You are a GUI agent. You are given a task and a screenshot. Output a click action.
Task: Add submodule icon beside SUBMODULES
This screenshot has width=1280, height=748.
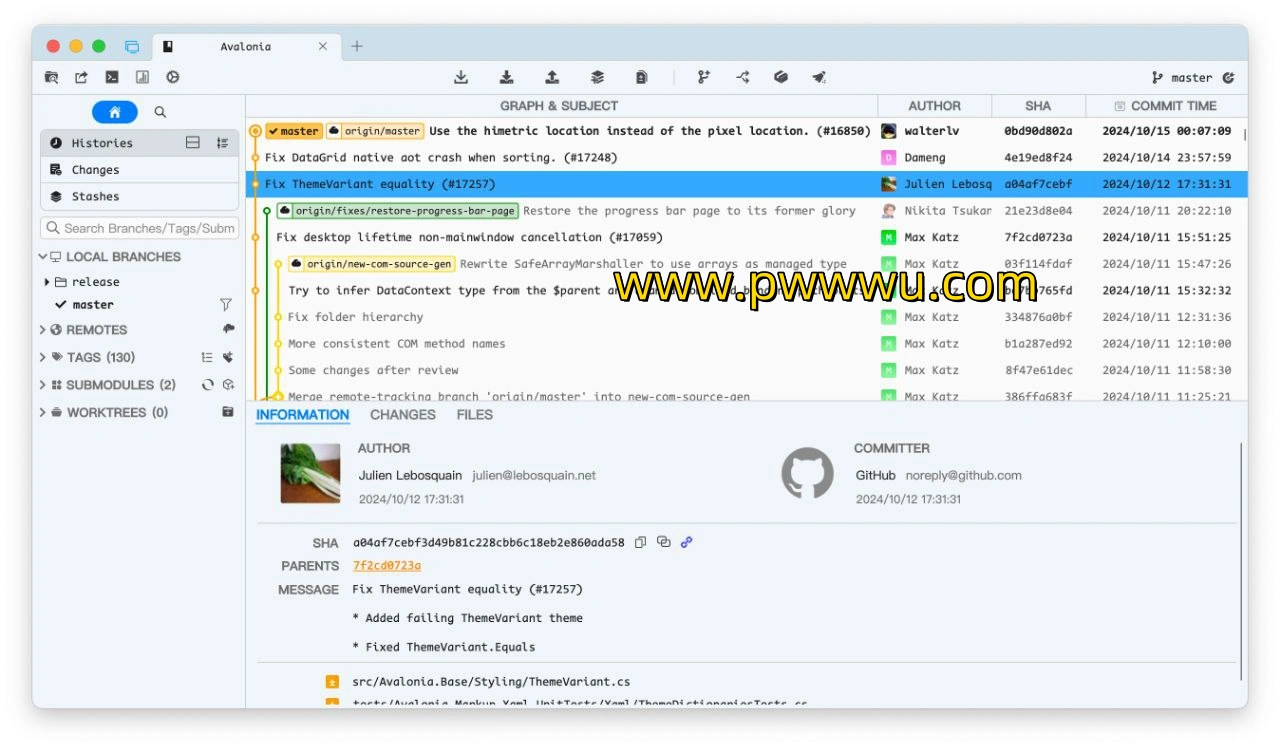pos(228,384)
